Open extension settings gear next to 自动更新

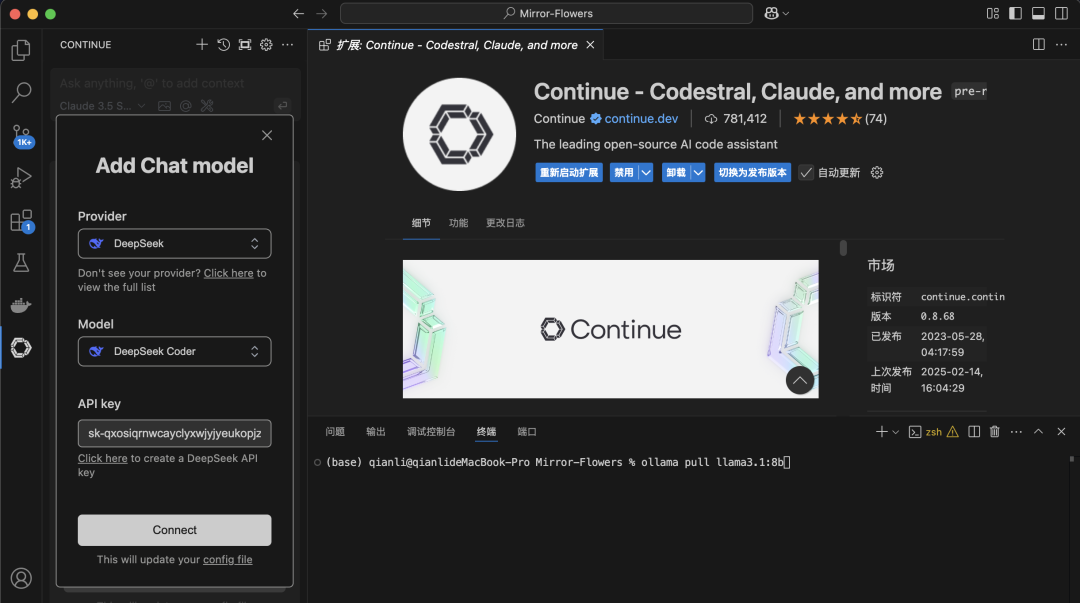click(x=877, y=172)
